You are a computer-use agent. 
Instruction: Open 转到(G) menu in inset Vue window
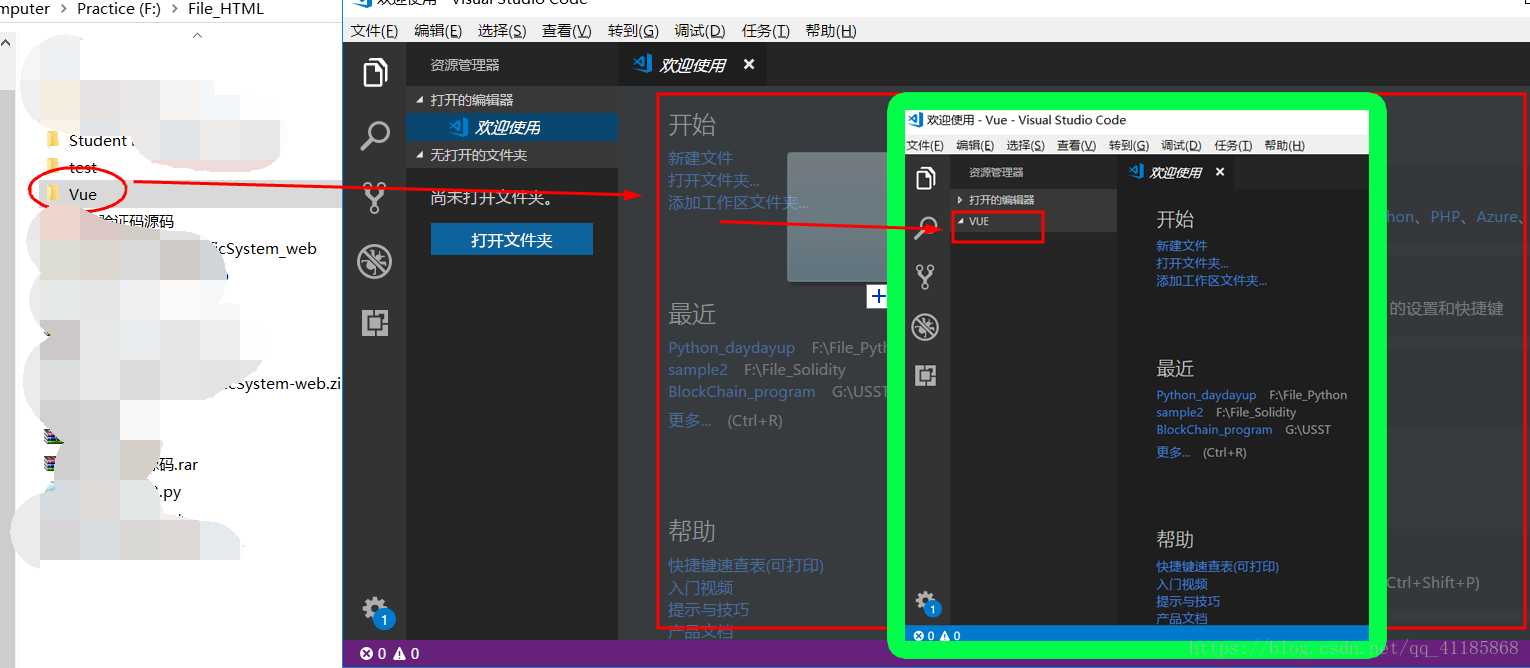[x=1128, y=145]
